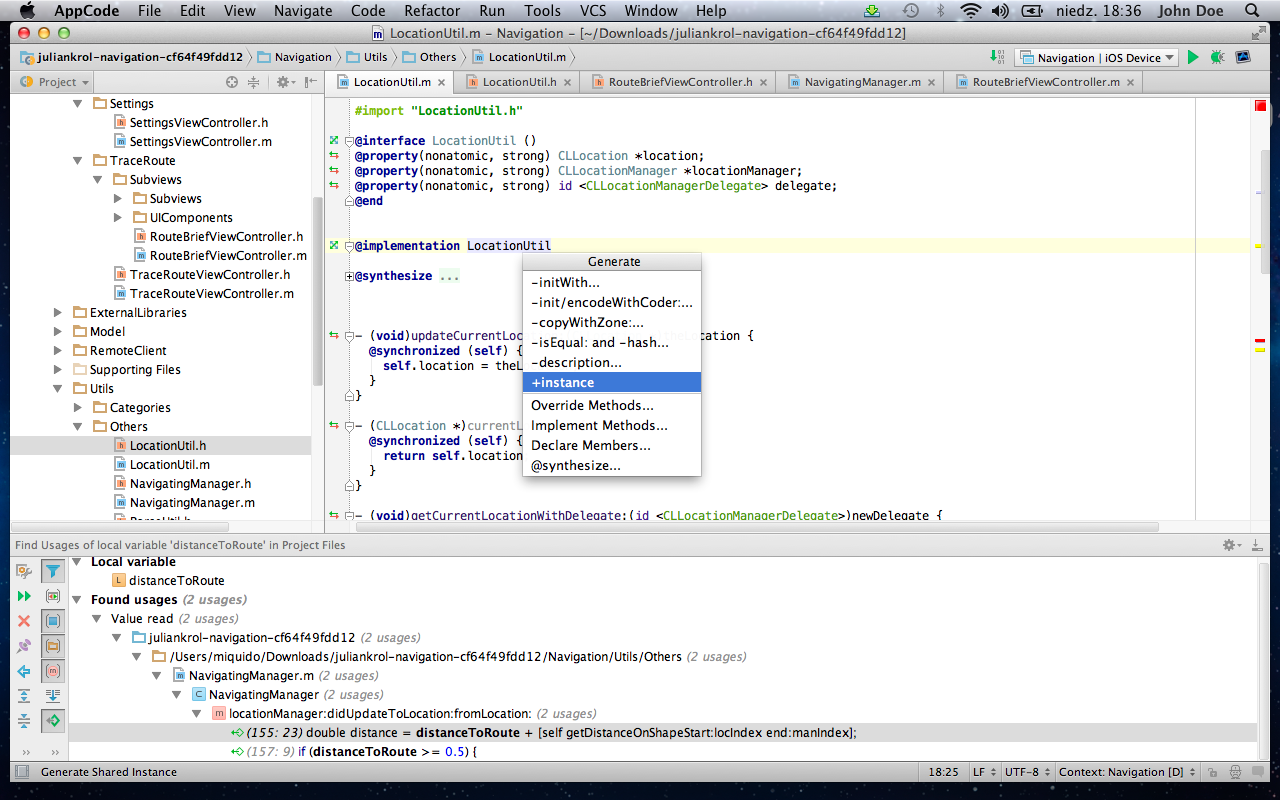Click Context: Navigation [D] in status bar
The height and width of the screenshot is (800, 1280).
pos(1126,772)
